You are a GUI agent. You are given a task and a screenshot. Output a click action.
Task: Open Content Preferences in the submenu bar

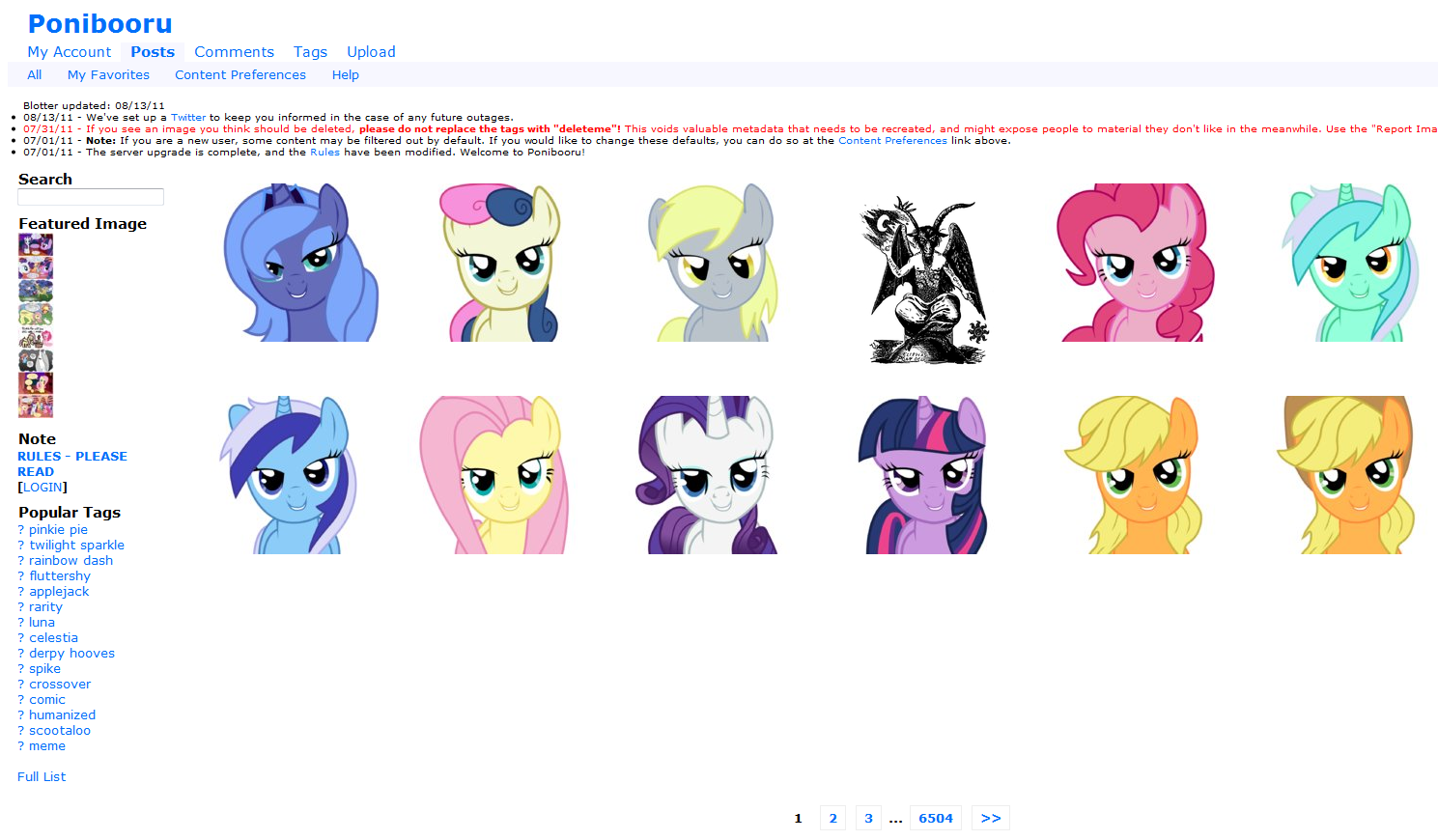coord(240,74)
